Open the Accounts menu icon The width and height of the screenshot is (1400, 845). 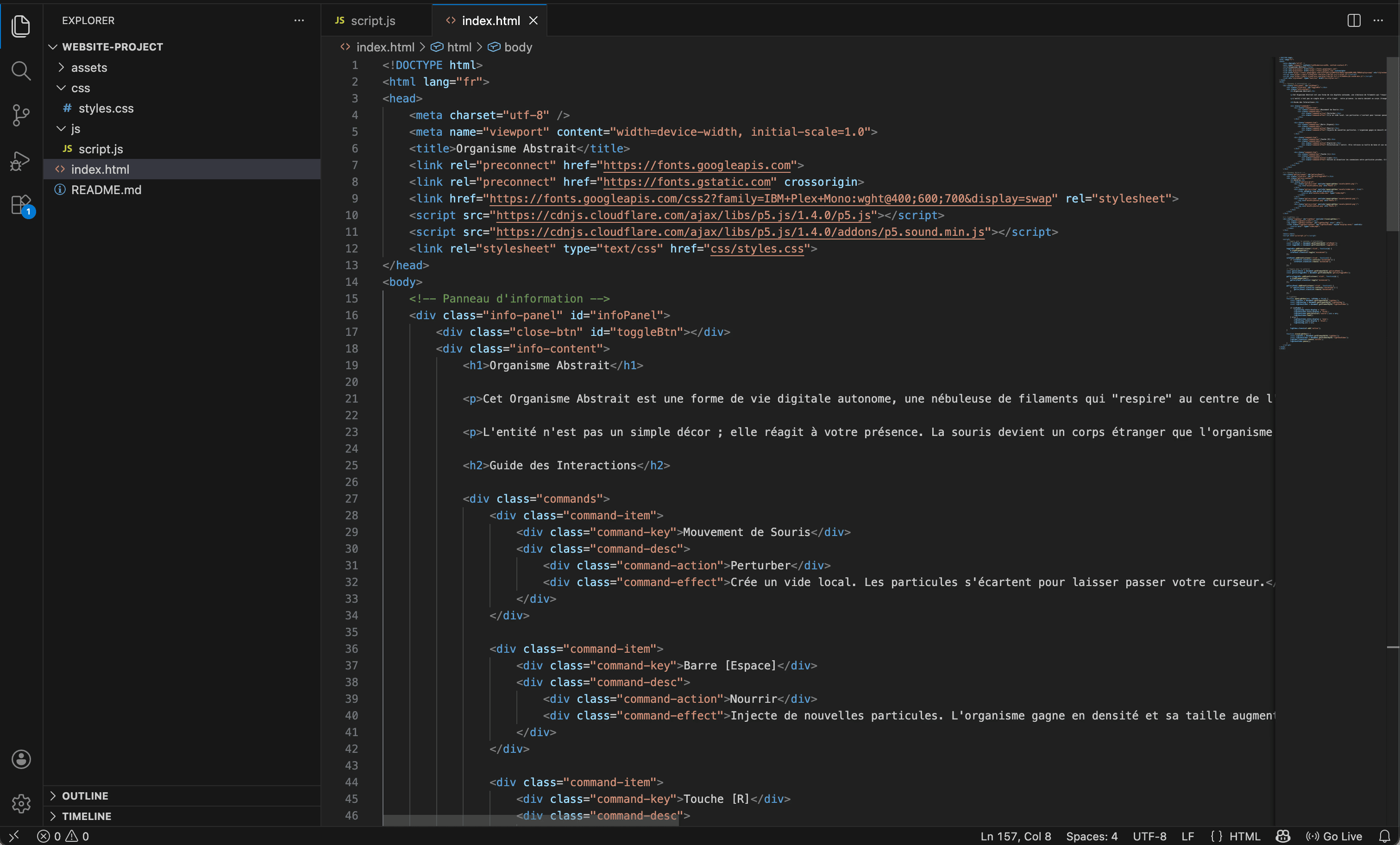(x=21, y=759)
